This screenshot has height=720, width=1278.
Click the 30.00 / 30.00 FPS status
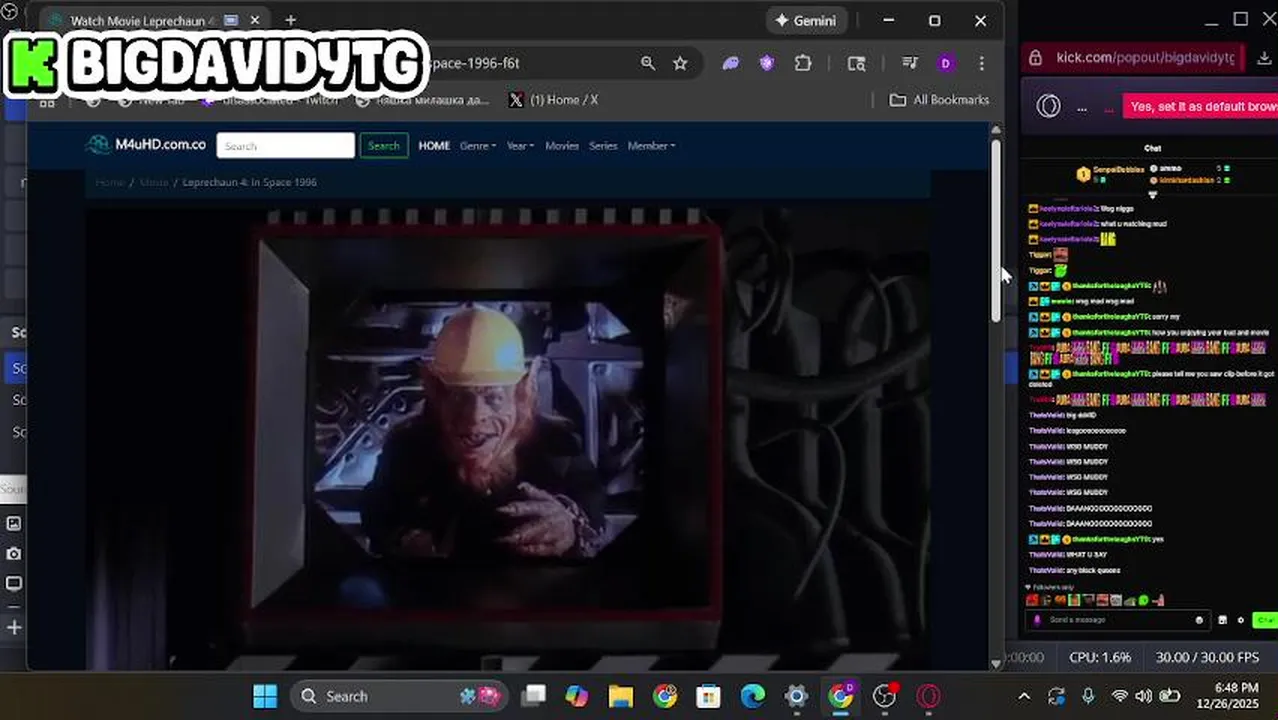1207,657
